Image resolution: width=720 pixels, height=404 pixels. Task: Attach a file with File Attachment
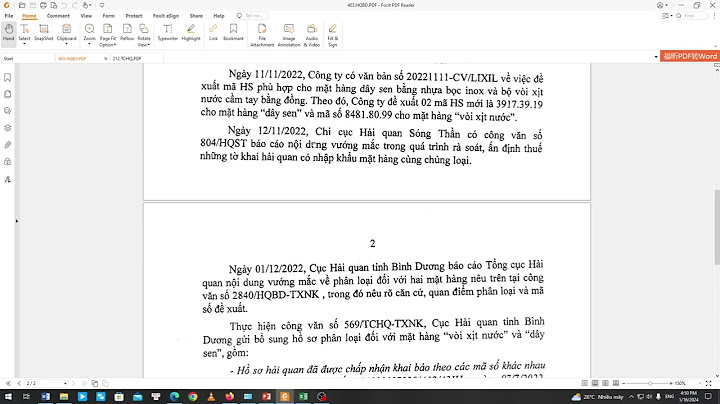click(x=262, y=35)
